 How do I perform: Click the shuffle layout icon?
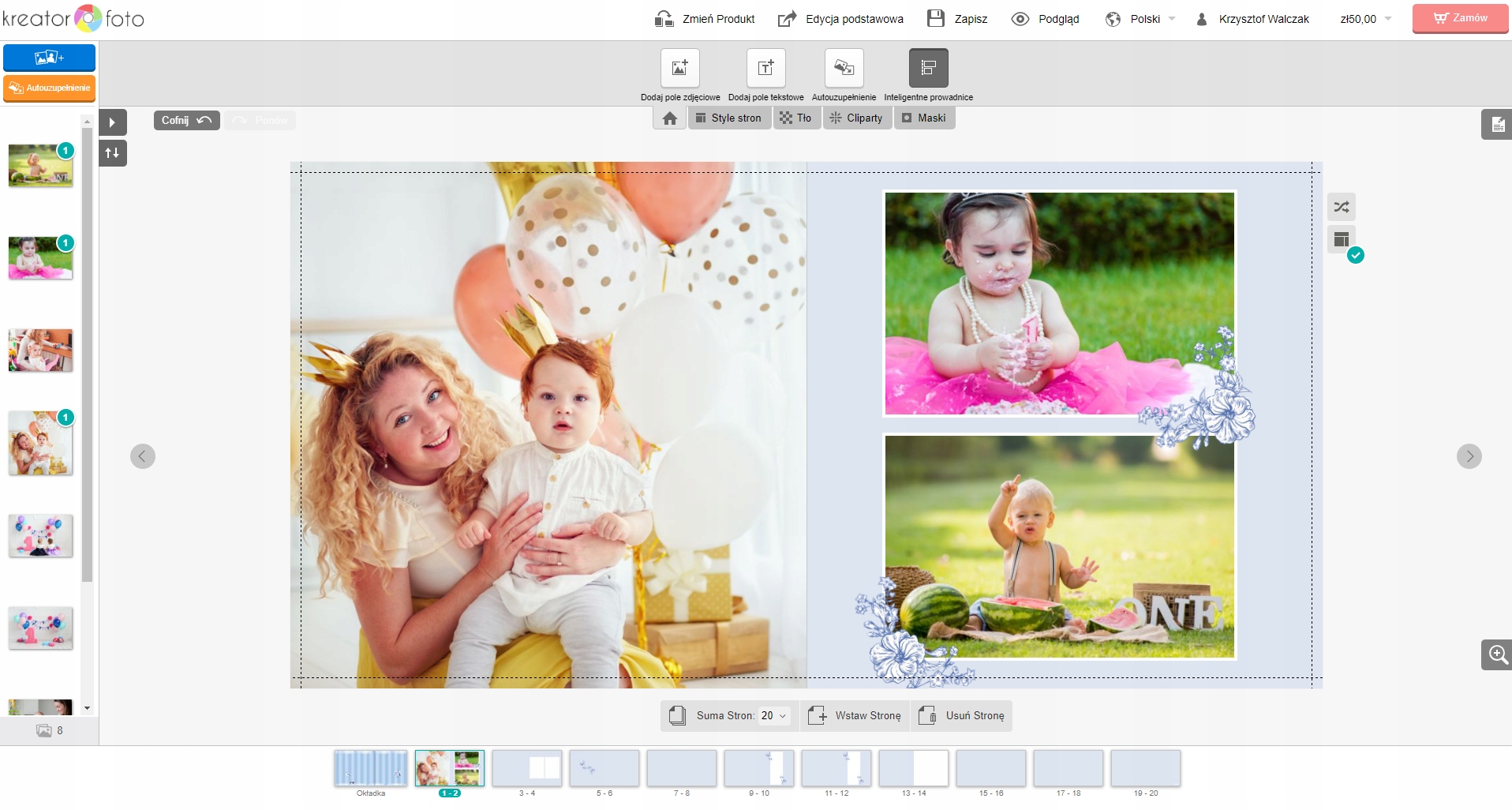(1341, 207)
